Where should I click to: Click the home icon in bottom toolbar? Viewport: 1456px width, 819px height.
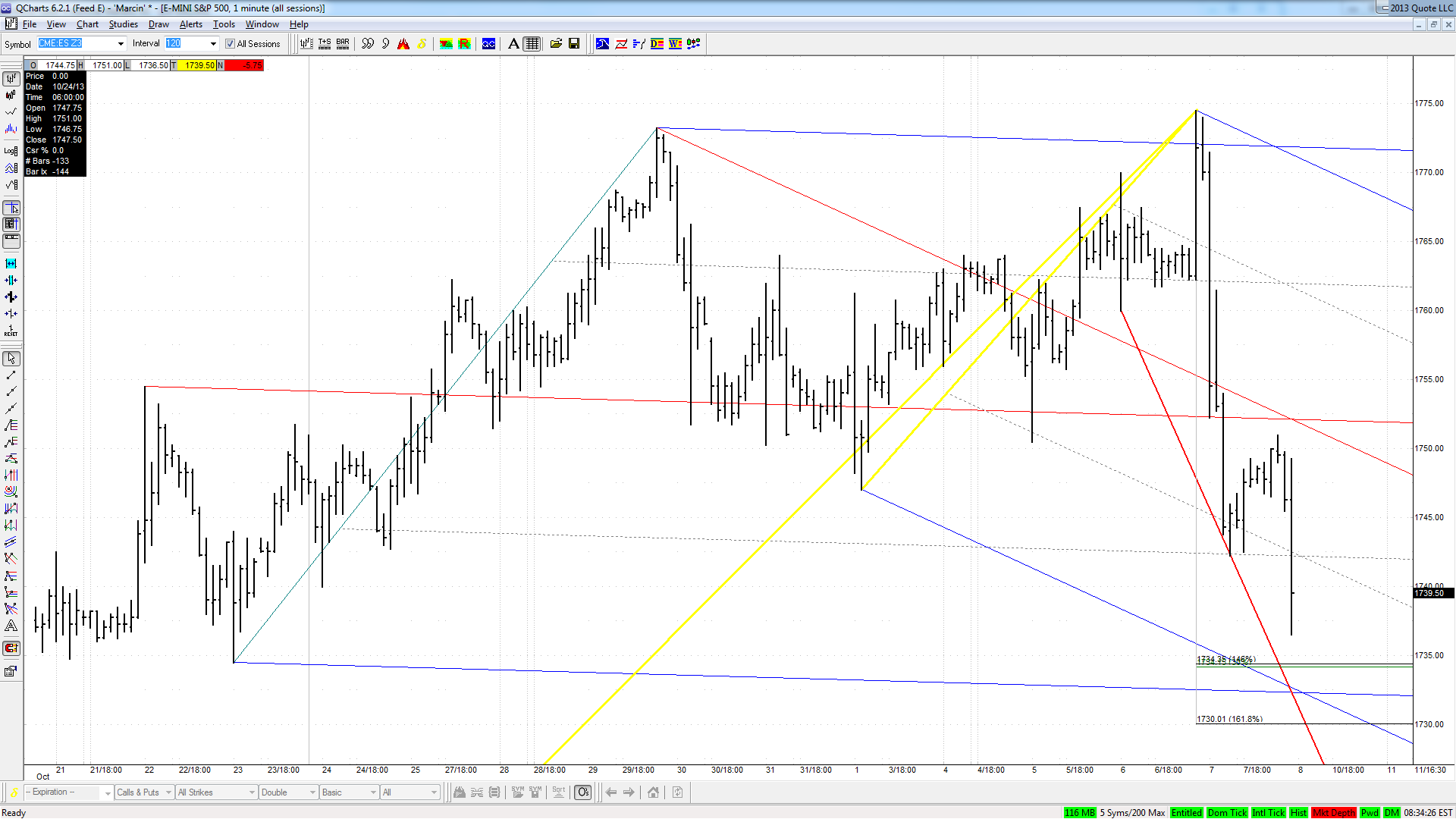point(653,792)
